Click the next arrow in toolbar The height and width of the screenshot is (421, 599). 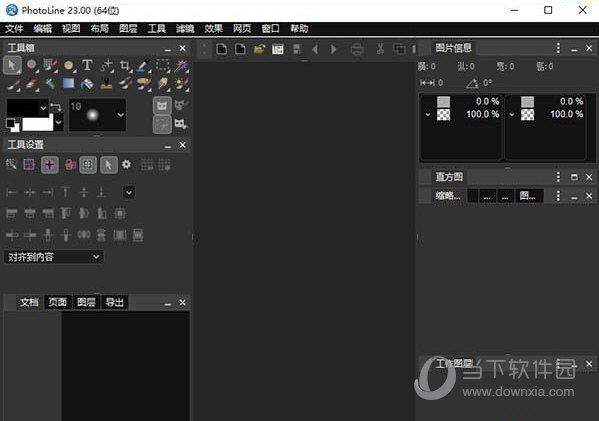pyautogui.click(x=333, y=49)
